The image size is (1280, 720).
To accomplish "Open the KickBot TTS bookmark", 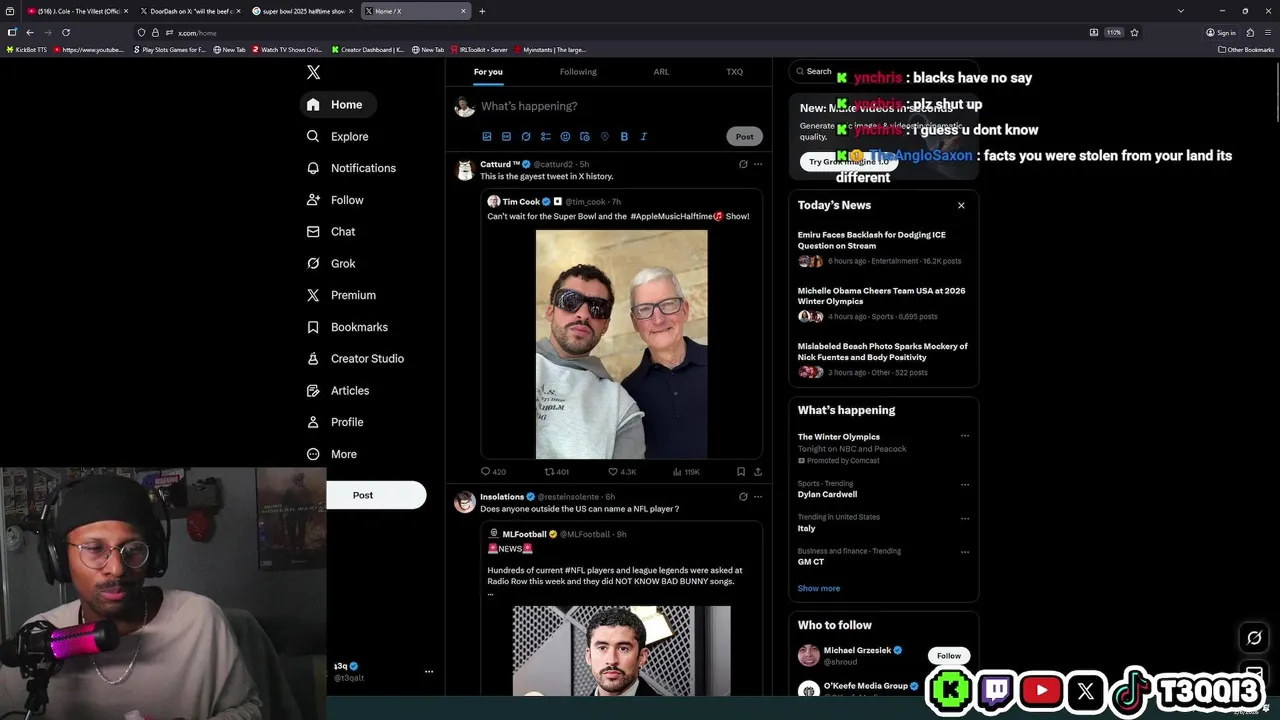I will (27, 49).
